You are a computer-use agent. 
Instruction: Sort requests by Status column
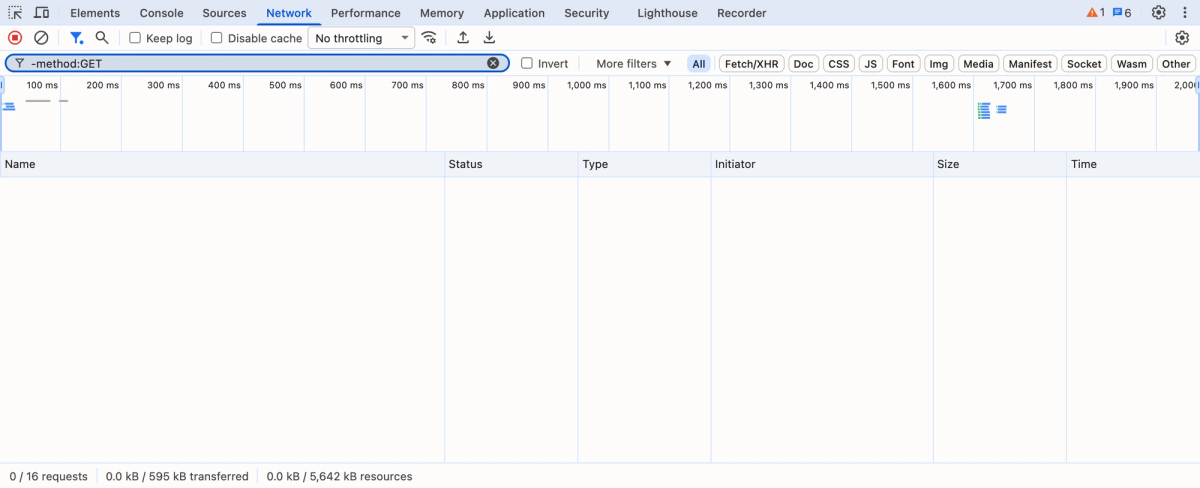[511, 164]
